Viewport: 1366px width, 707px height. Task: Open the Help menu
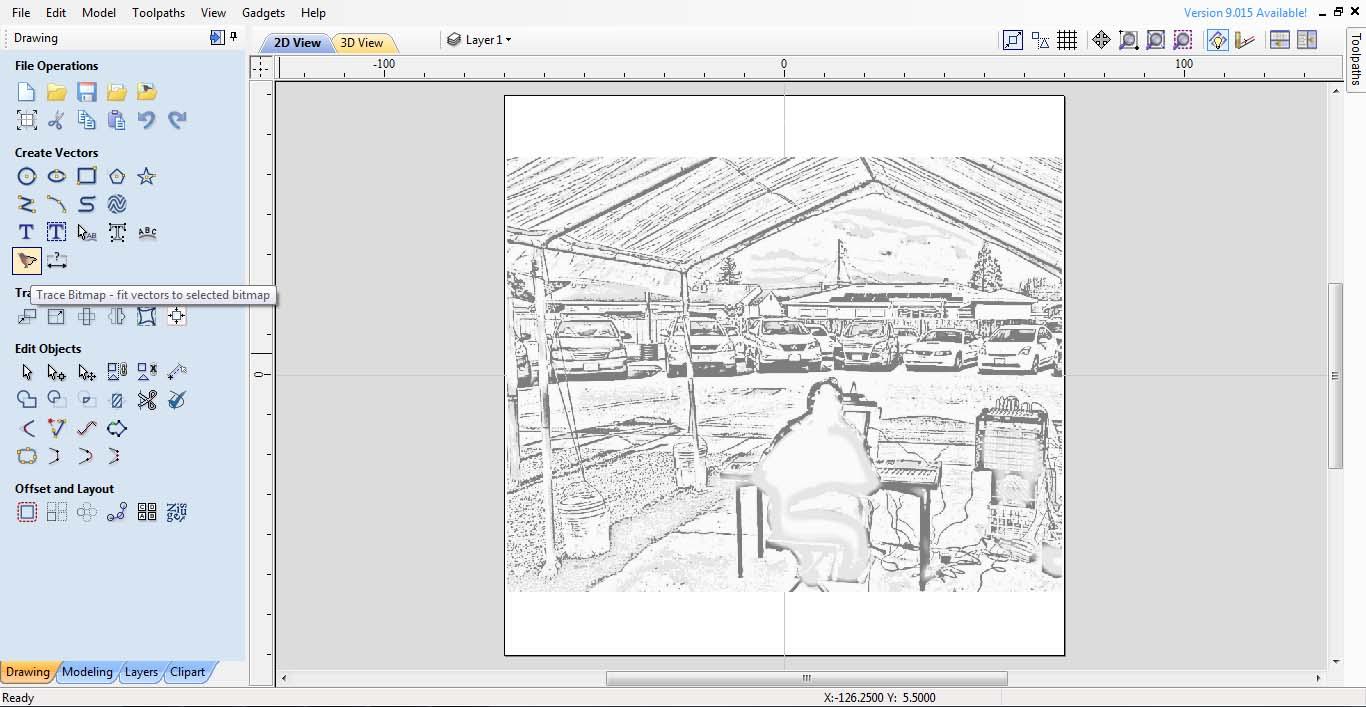[x=313, y=13]
